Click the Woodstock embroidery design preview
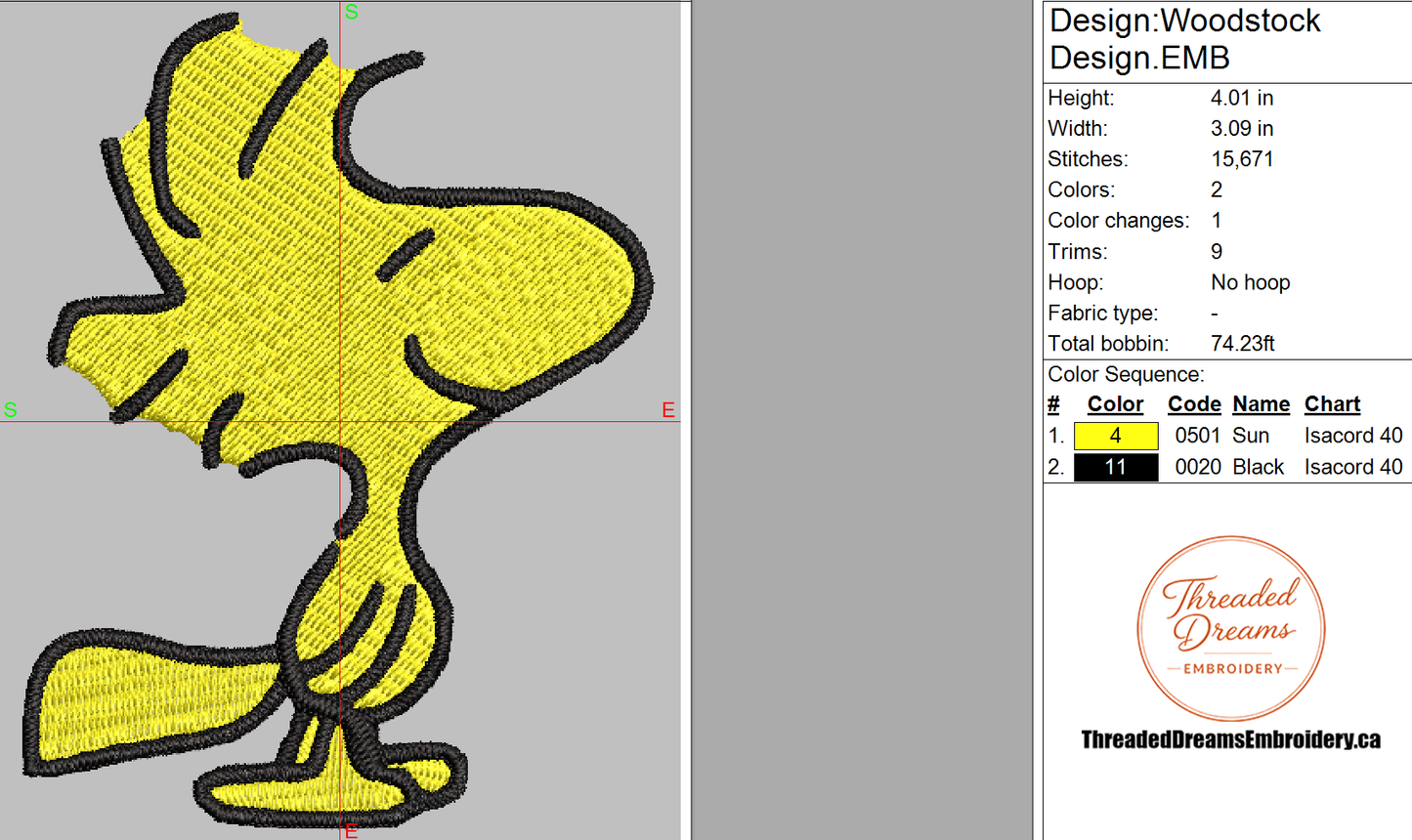The image size is (1412, 840). (x=340, y=420)
